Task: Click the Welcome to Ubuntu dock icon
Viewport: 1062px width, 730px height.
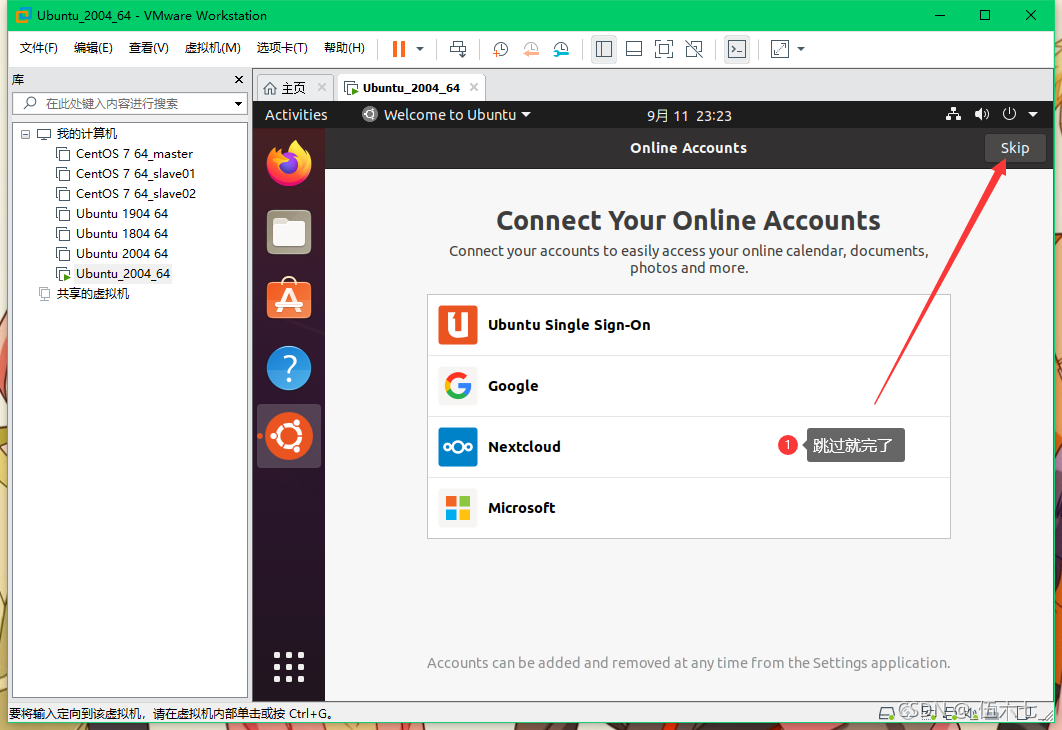Action: click(289, 436)
